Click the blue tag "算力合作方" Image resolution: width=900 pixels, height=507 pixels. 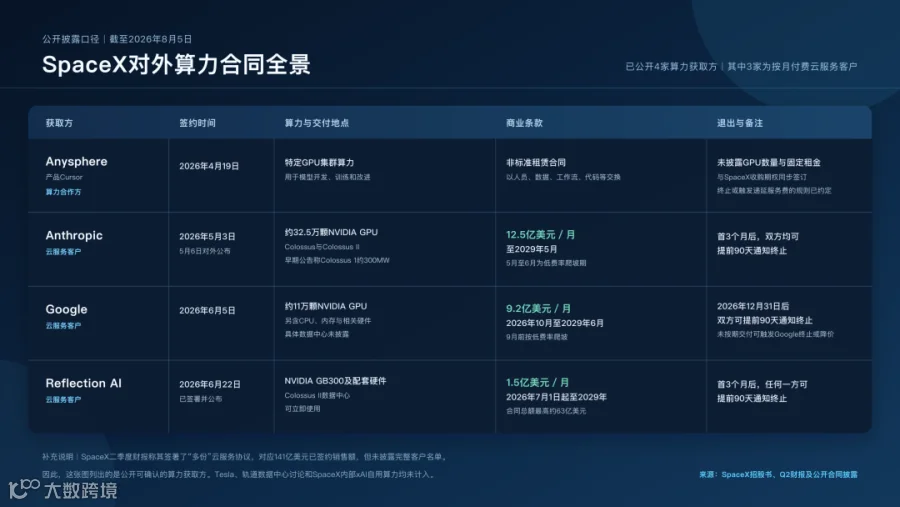[63, 192]
